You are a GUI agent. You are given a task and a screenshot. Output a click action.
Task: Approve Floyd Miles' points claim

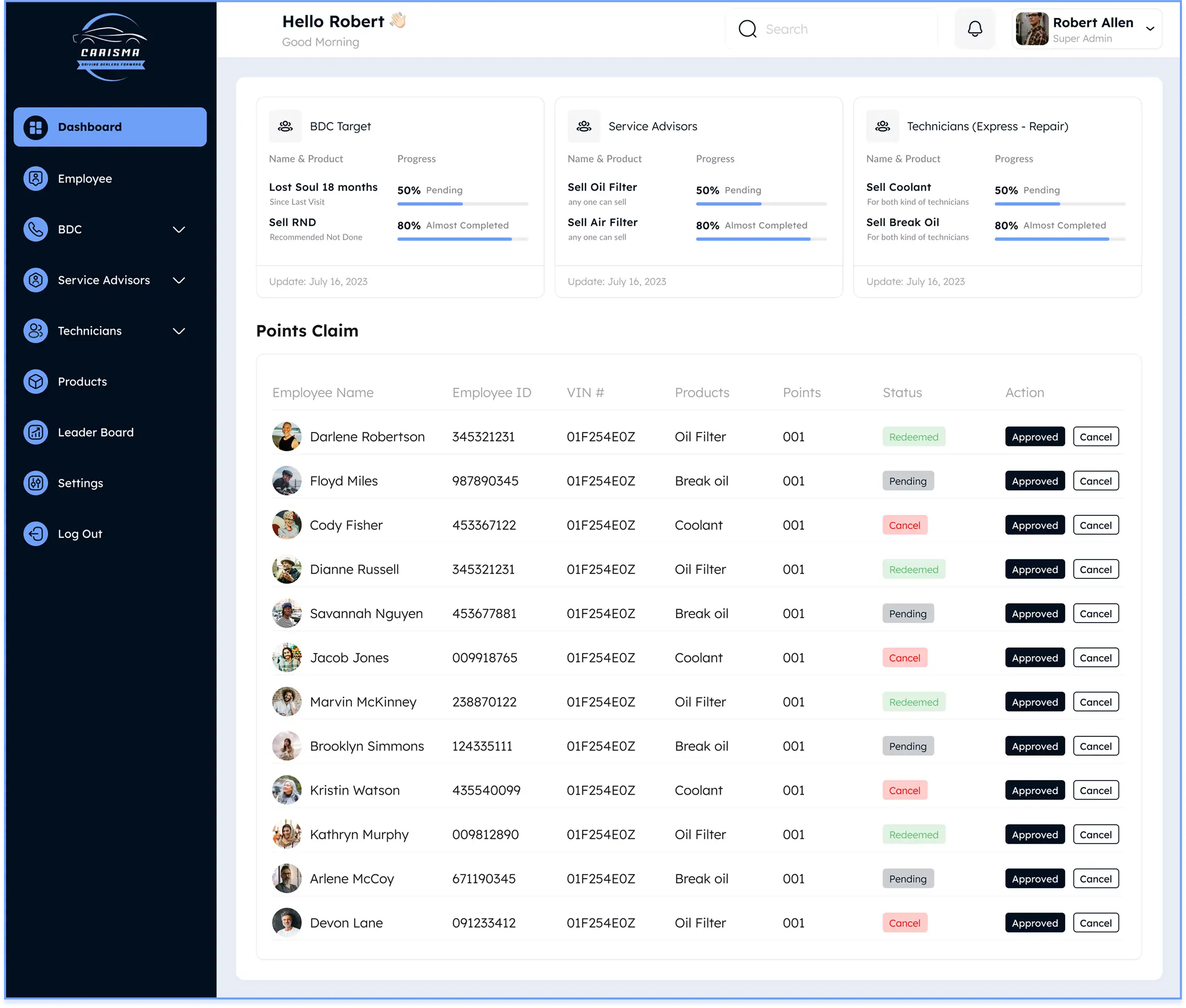(1034, 481)
